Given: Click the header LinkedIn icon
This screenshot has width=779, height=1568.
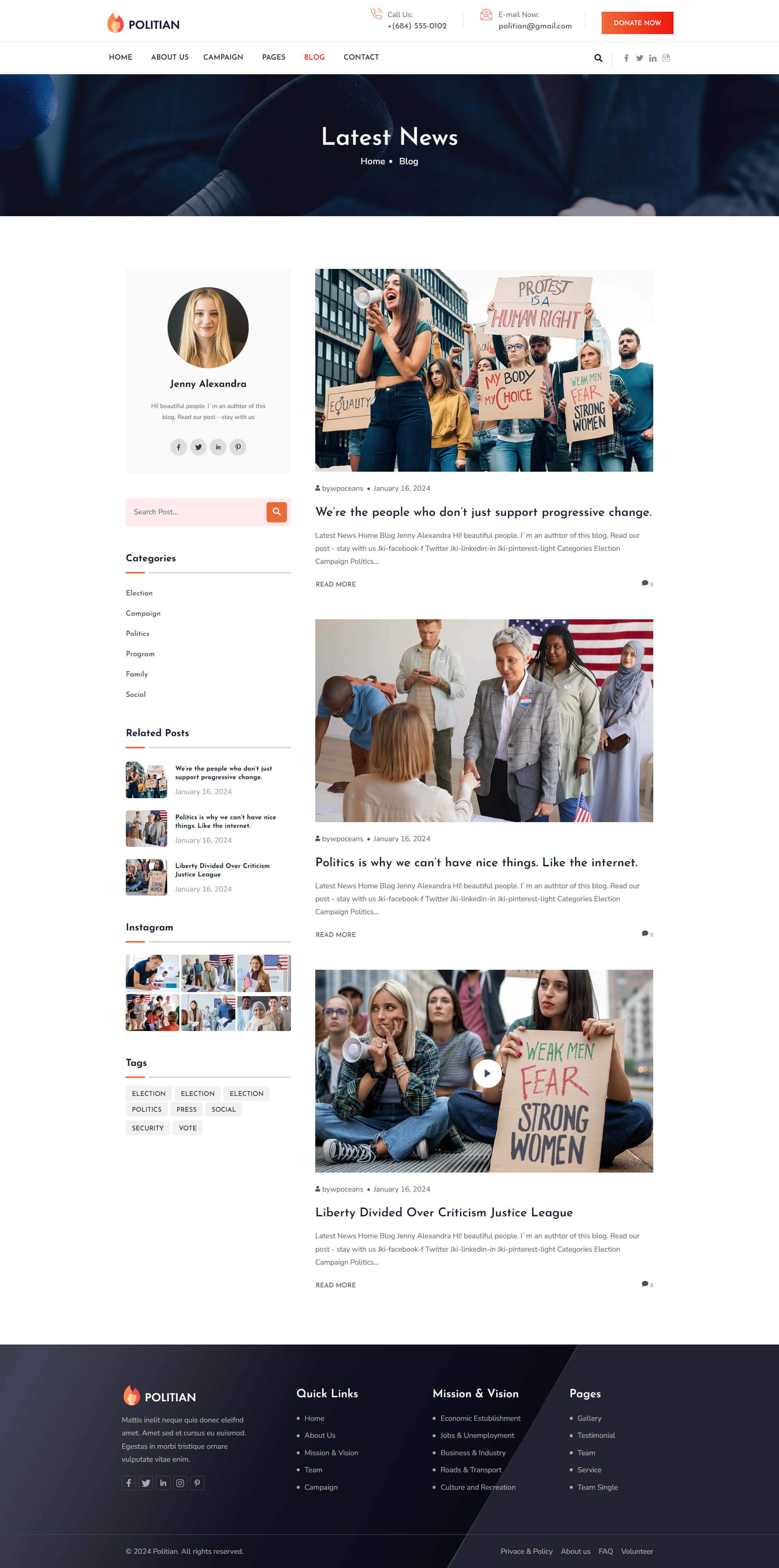Looking at the screenshot, I should click(x=652, y=58).
